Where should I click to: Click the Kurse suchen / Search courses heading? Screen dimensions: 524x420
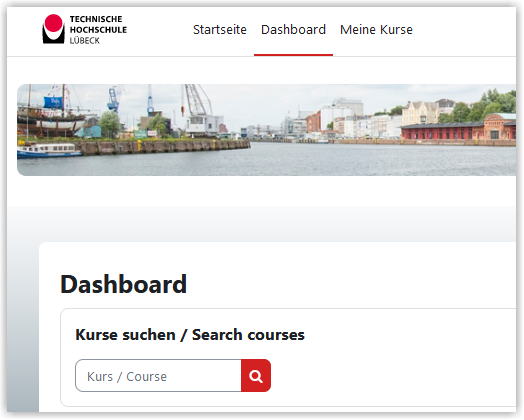pyautogui.click(x=190, y=335)
